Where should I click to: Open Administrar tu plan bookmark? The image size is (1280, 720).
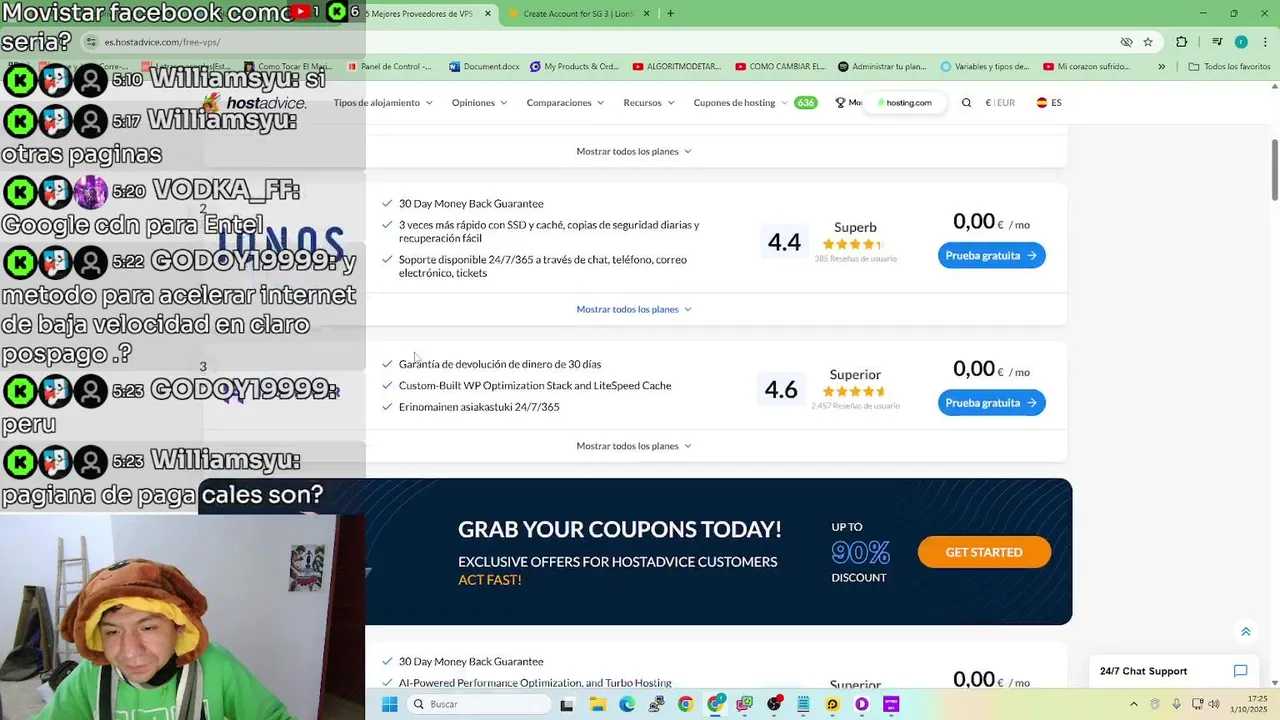tap(883, 67)
